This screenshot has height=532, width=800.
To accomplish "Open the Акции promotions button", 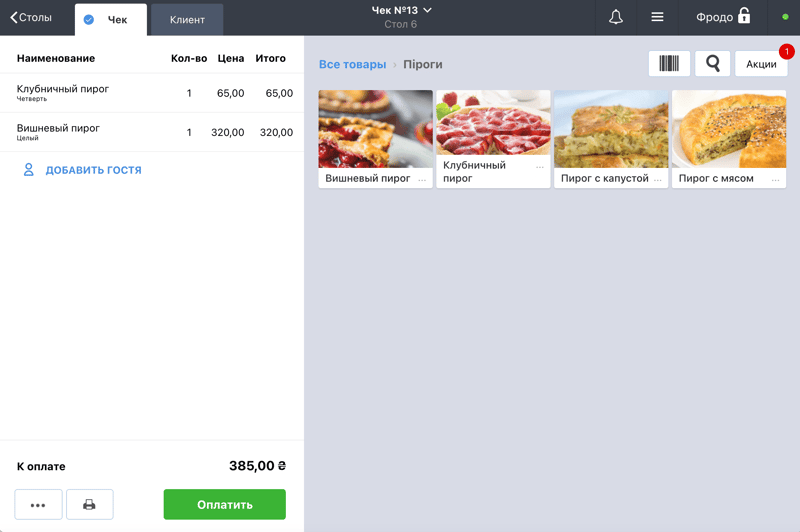I will (761, 64).
